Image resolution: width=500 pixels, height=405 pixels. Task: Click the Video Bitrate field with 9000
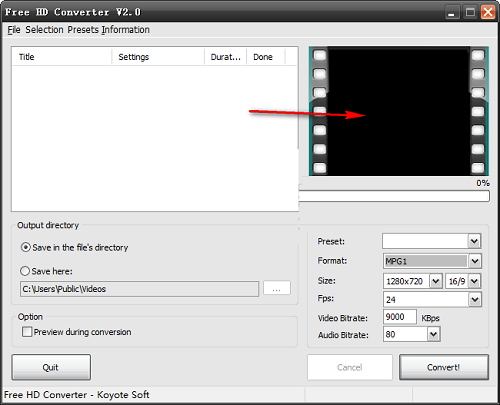(400, 317)
